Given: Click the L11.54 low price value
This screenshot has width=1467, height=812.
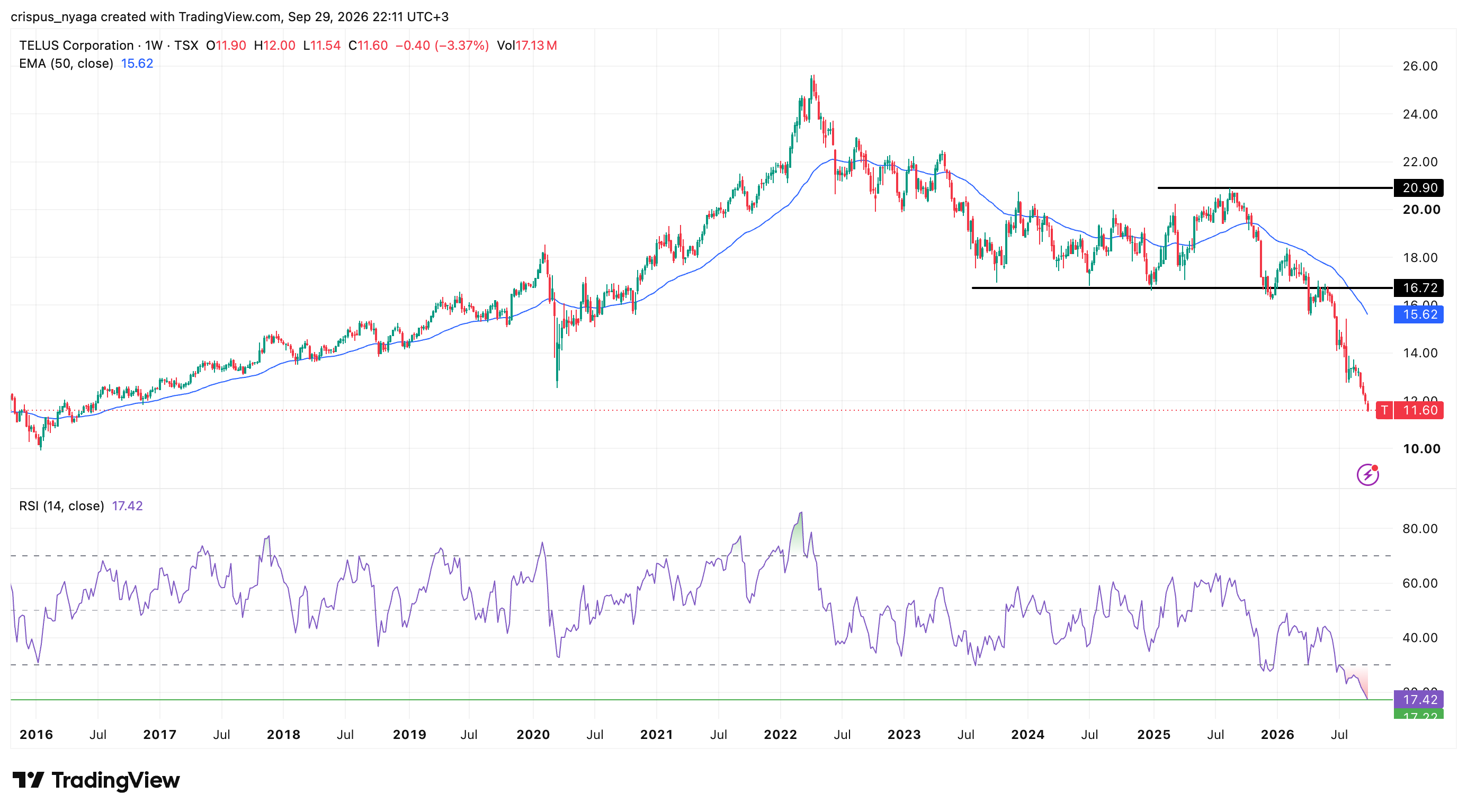Looking at the screenshot, I should 322,46.
